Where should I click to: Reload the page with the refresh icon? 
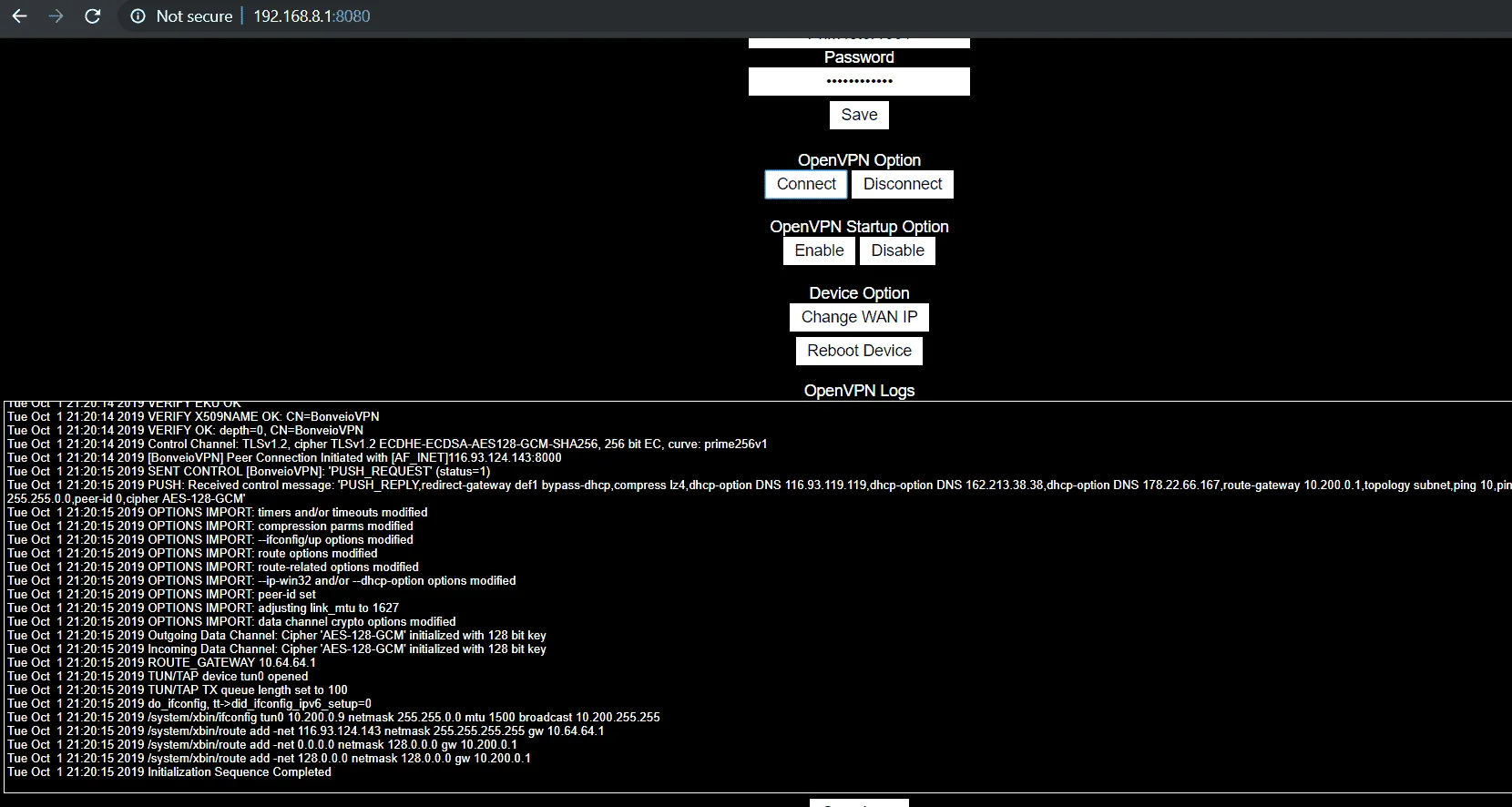92,16
